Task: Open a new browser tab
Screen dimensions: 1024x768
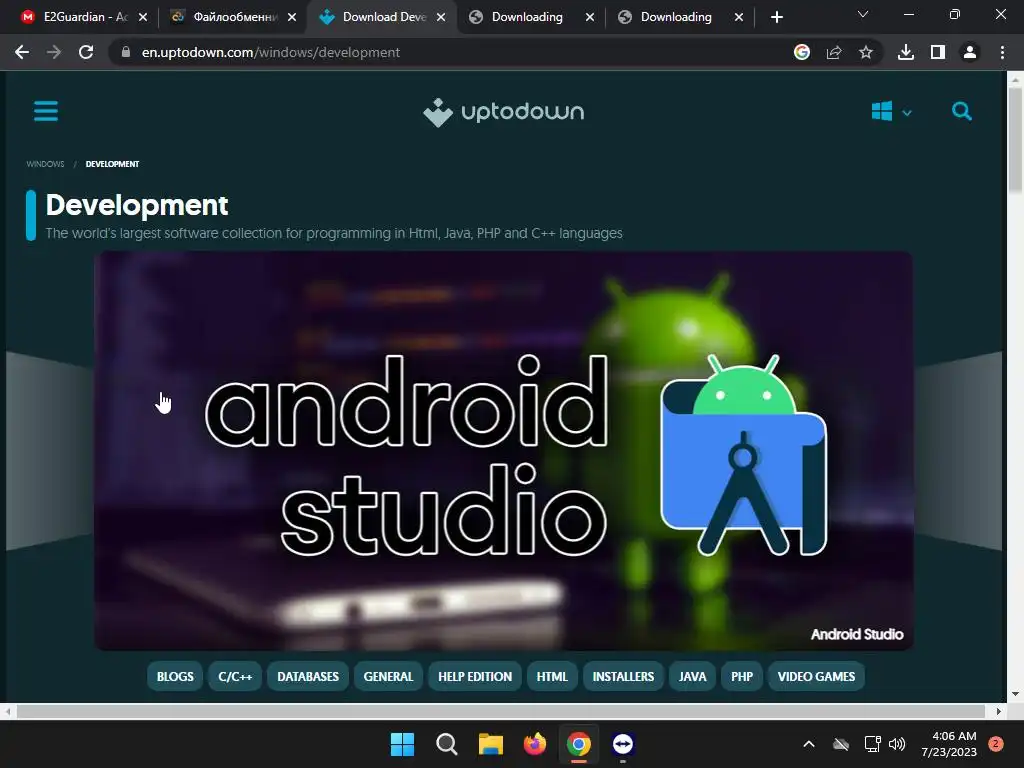Action: 776,17
